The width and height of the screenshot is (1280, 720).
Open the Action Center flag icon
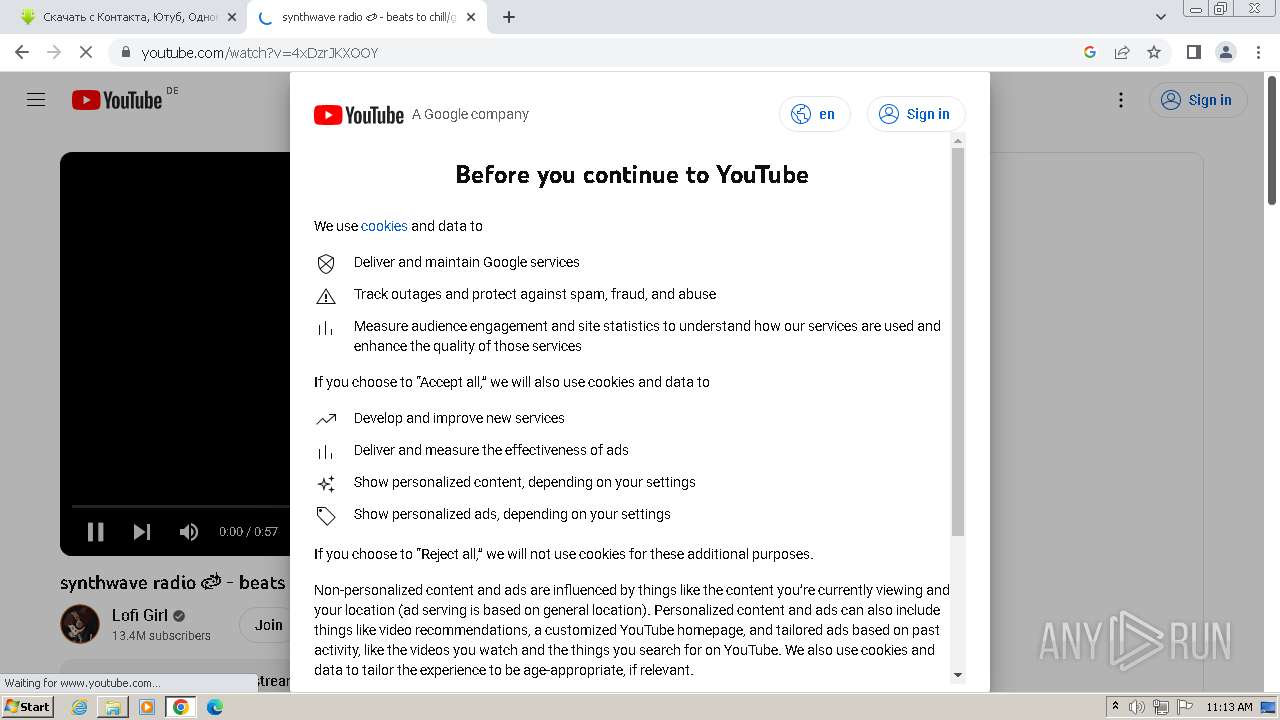point(1183,707)
